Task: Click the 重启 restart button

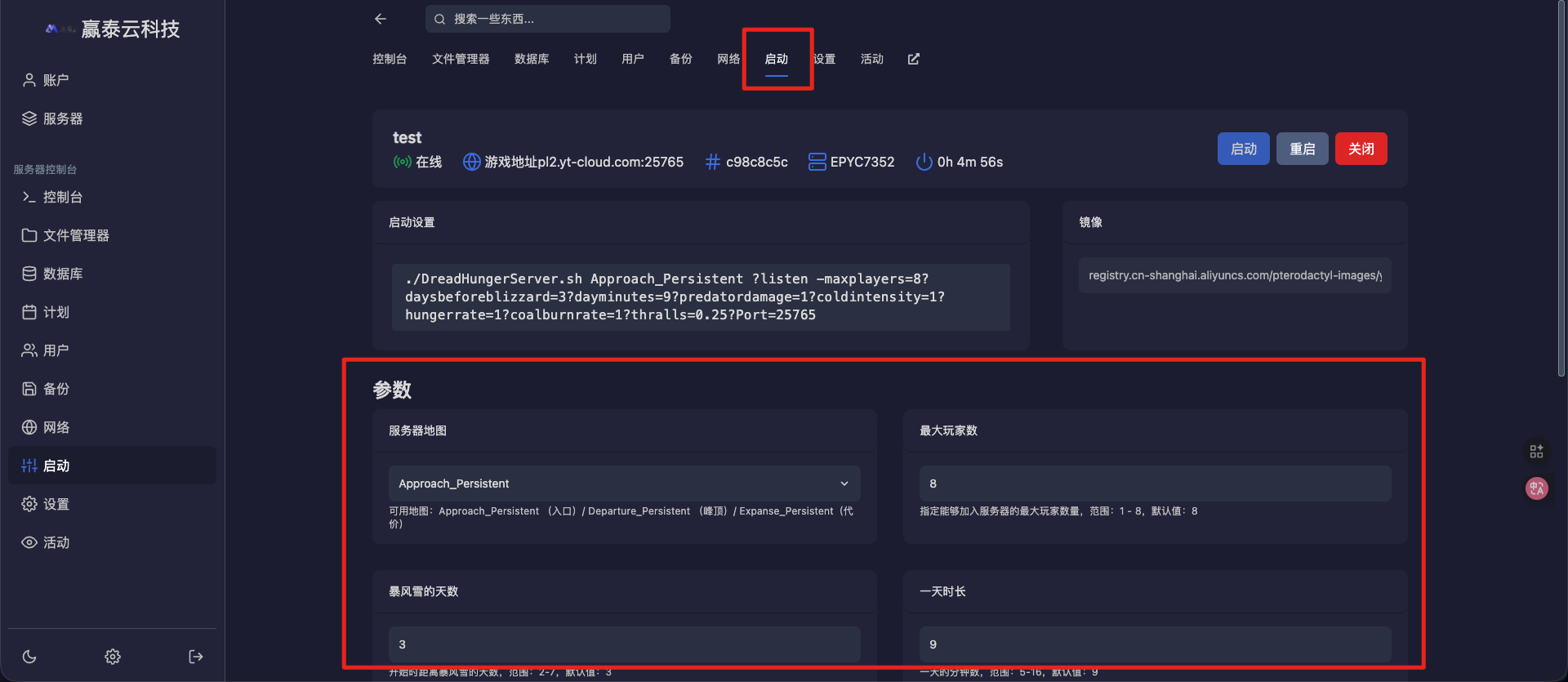Action: 1302,149
